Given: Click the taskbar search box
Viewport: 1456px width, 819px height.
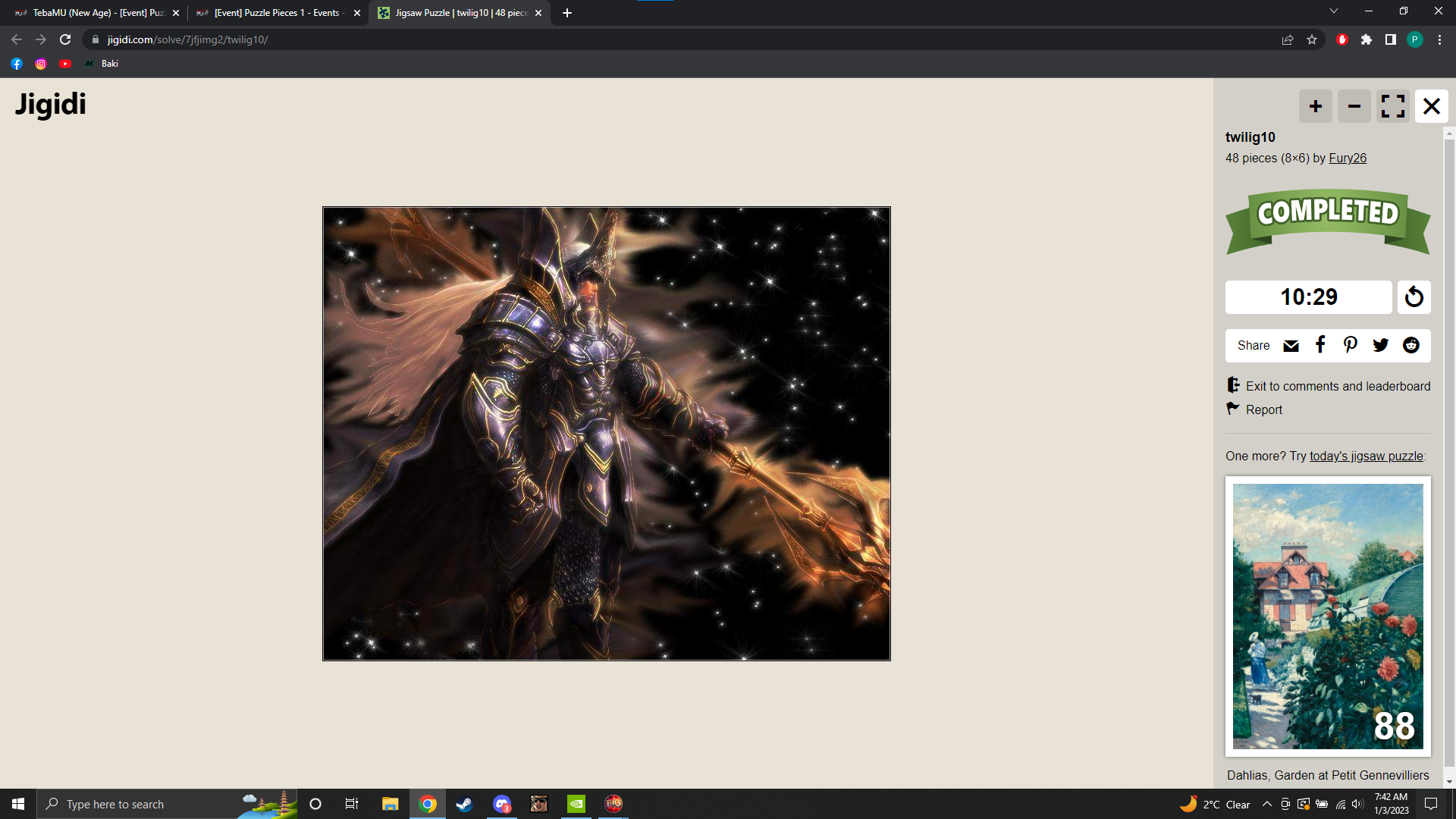Looking at the screenshot, I should 167,804.
